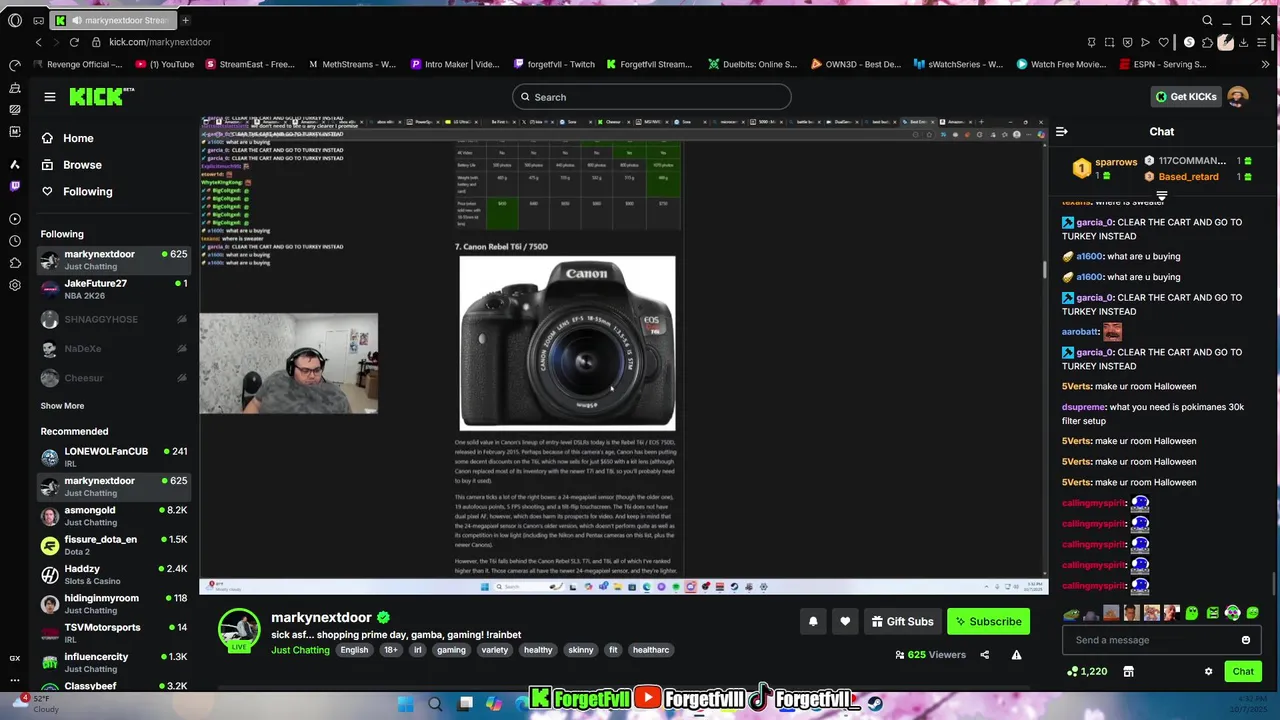Image resolution: width=1280 pixels, height=720 pixels.
Task: Click the browser address bar URL
Action: 160,42
